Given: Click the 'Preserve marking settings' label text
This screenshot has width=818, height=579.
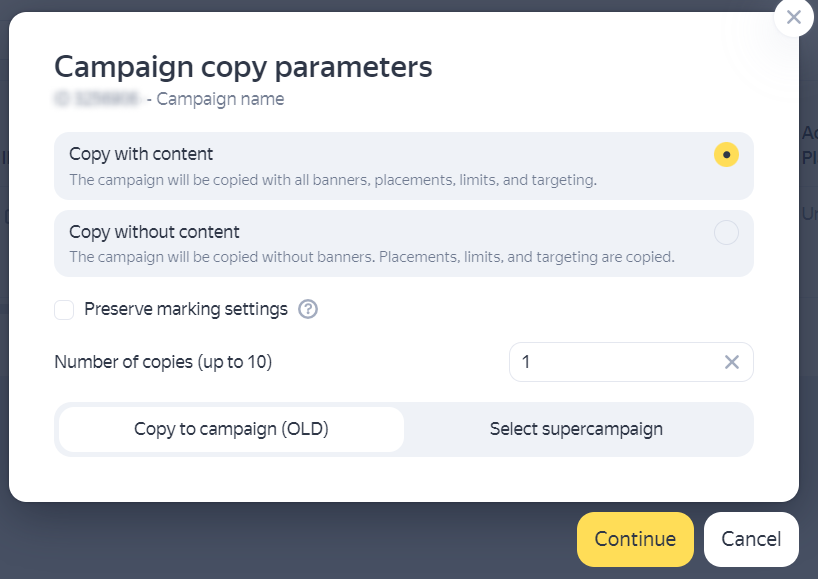Looking at the screenshot, I should click(x=186, y=310).
